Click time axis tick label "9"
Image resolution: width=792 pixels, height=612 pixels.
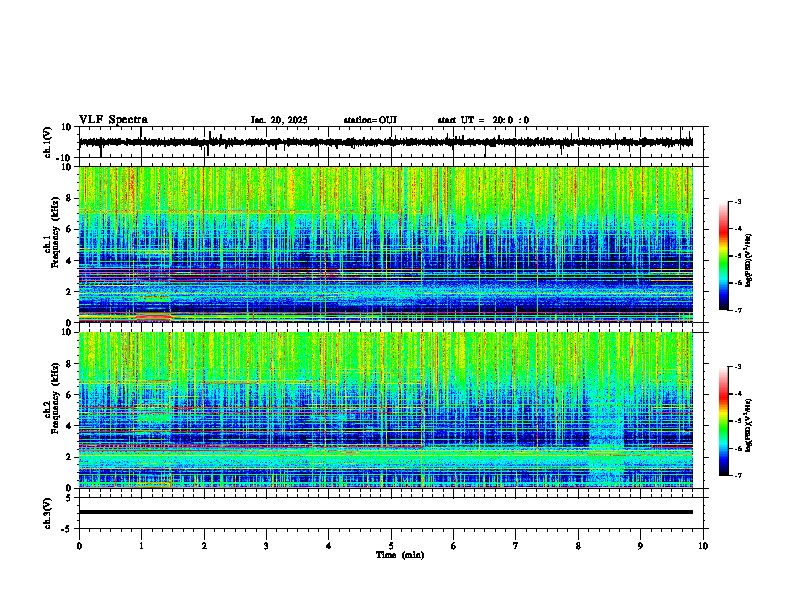click(x=640, y=546)
